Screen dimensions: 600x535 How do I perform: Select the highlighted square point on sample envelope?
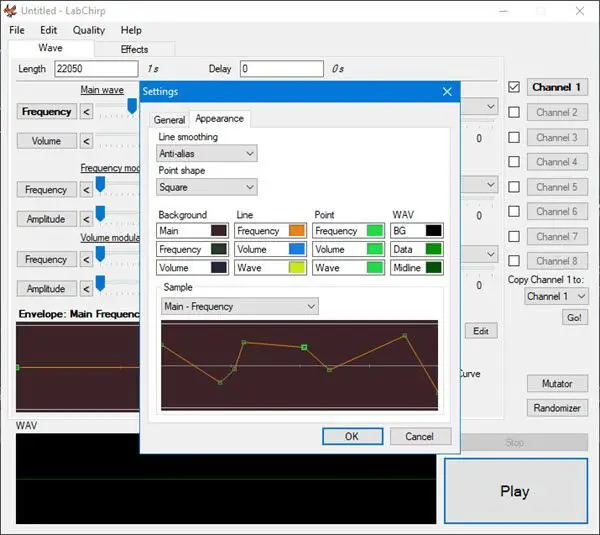(x=304, y=347)
